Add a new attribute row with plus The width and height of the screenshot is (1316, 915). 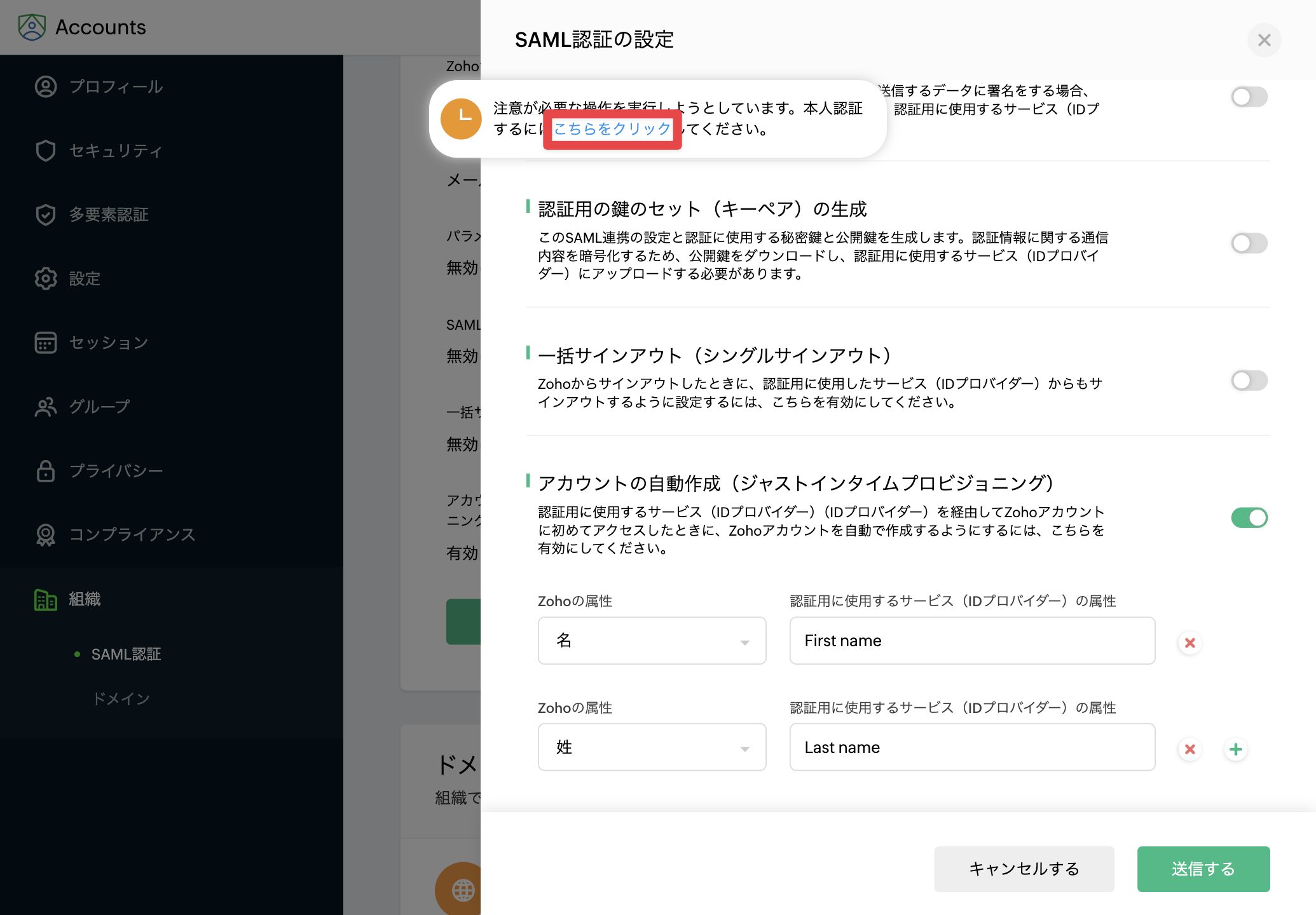coord(1235,750)
